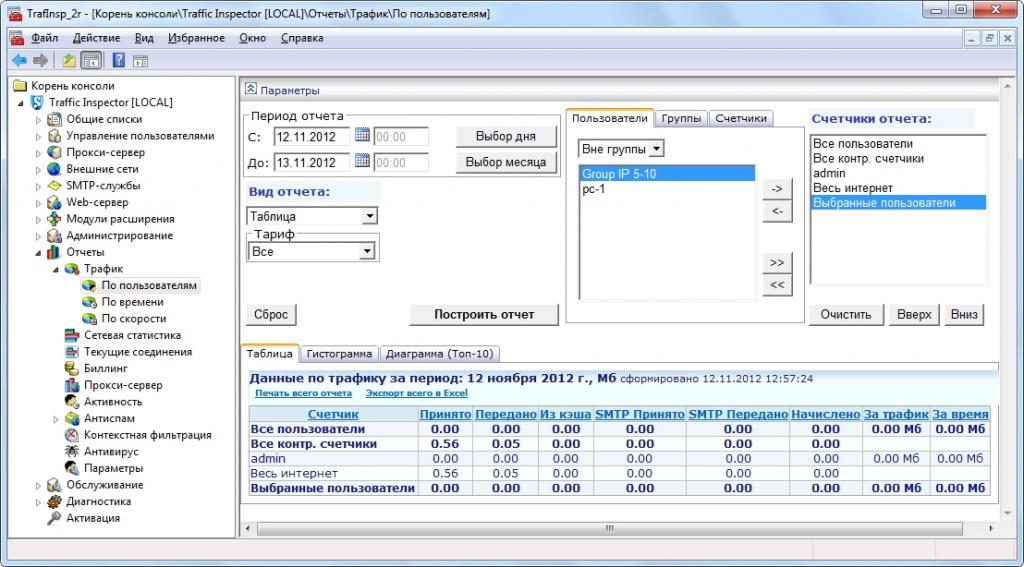Select Прокси-сервер node under Traffic Inspector
Image resolution: width=1024 pixels, height=567 pixels.
105,153
